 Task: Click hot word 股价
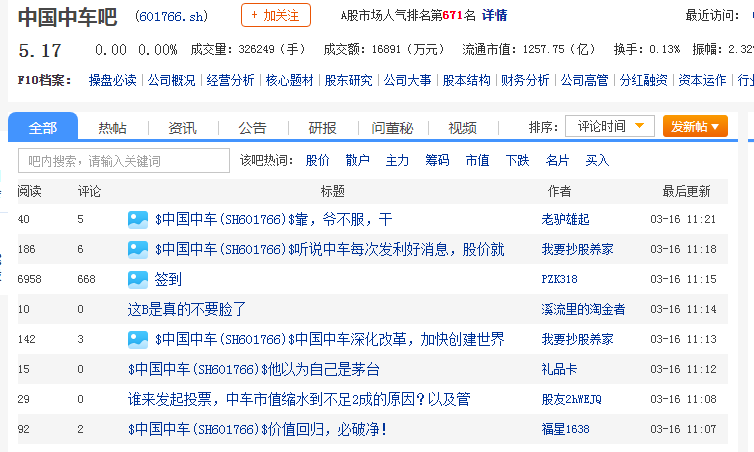coord(317,160)
